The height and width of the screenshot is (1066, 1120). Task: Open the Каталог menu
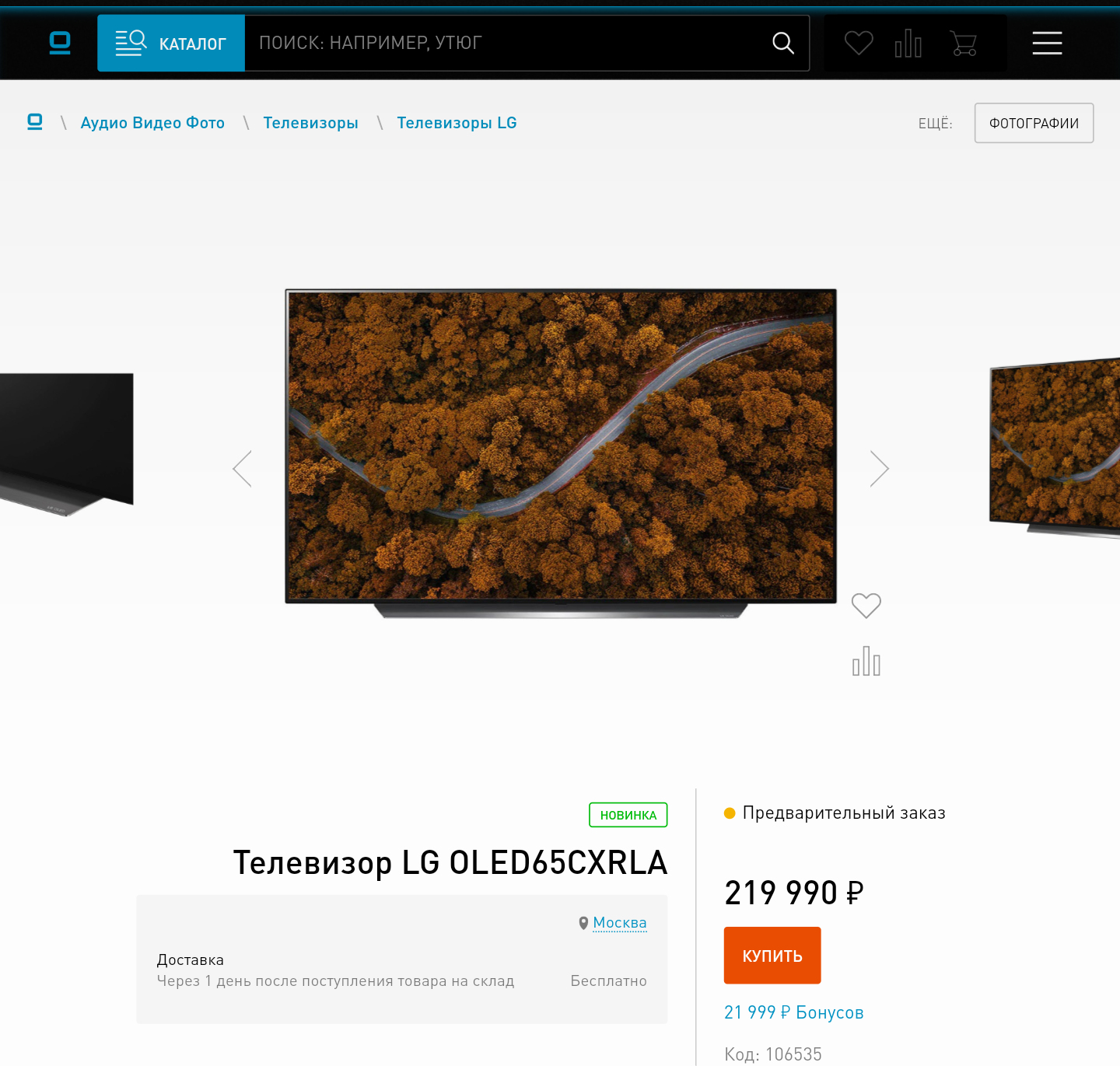point(171,43)
